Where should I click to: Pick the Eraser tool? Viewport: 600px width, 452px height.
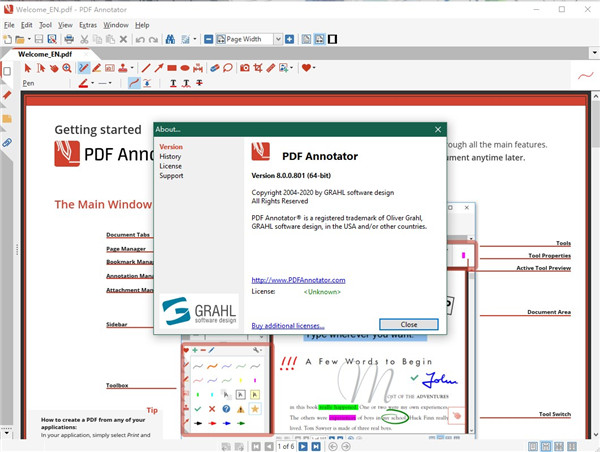214,68
